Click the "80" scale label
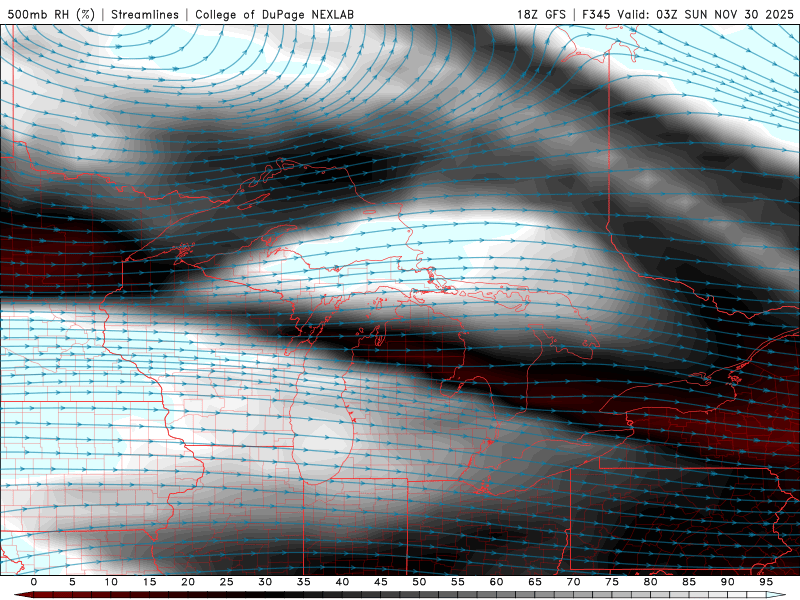 click(651, 582)
